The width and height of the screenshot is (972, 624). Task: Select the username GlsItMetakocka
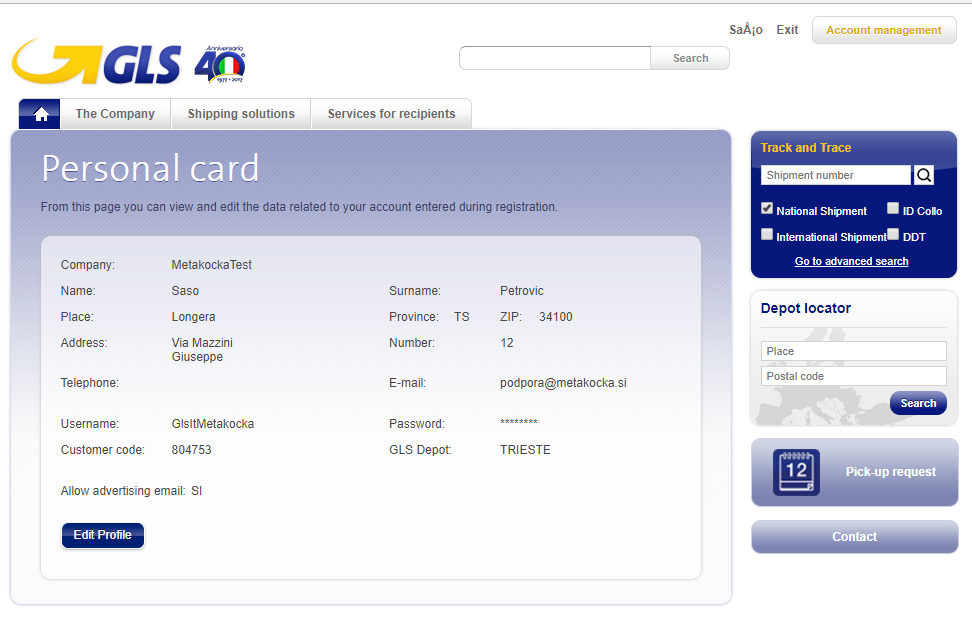(213, 424)
